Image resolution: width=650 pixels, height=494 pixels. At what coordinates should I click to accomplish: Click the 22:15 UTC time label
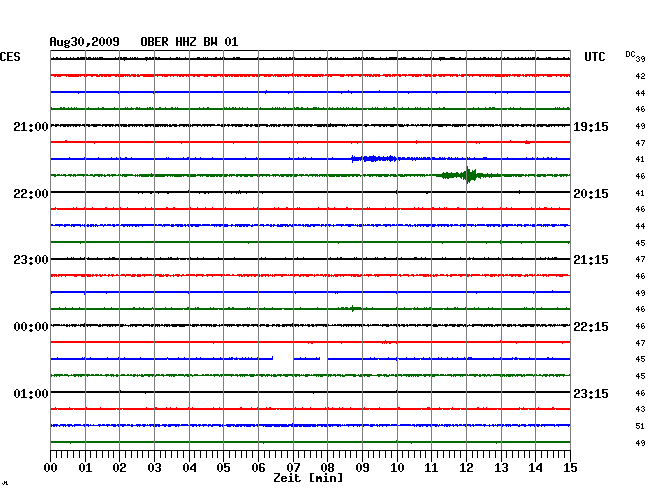pos(591,327)
